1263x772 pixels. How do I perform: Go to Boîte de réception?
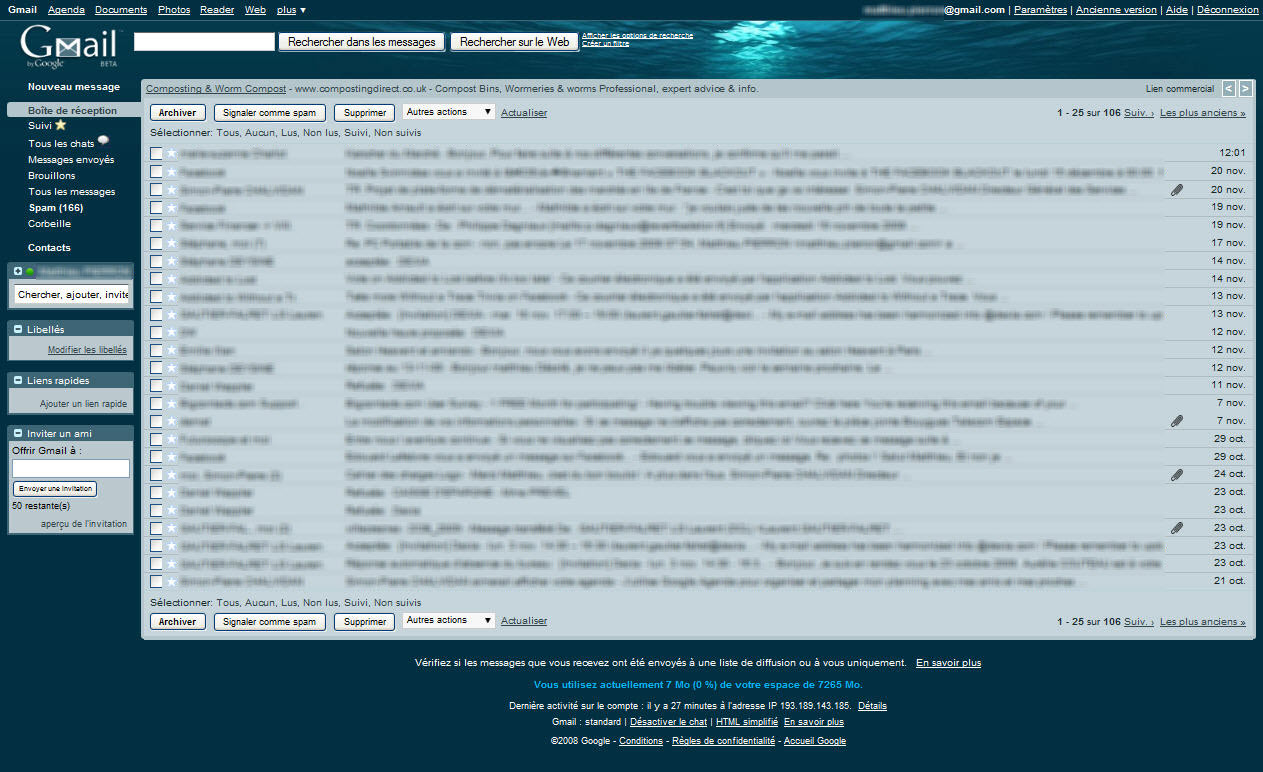(72, 110)
